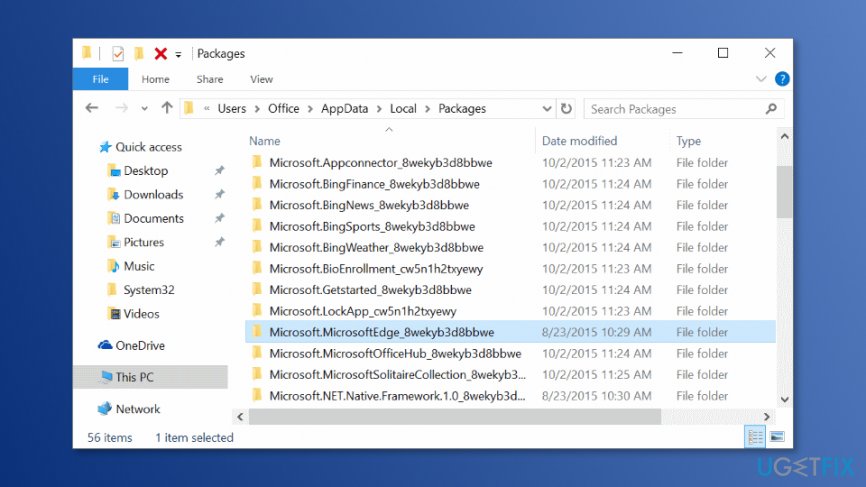Select the Microsoft.BingSports_8wekyb3d8bbwe folder
The width and height of the screenshot is (866, 487).
(510, 226)
